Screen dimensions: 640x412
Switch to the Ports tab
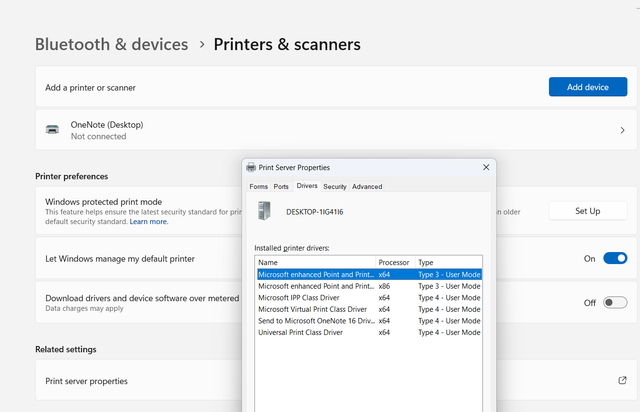click(281, 187)
